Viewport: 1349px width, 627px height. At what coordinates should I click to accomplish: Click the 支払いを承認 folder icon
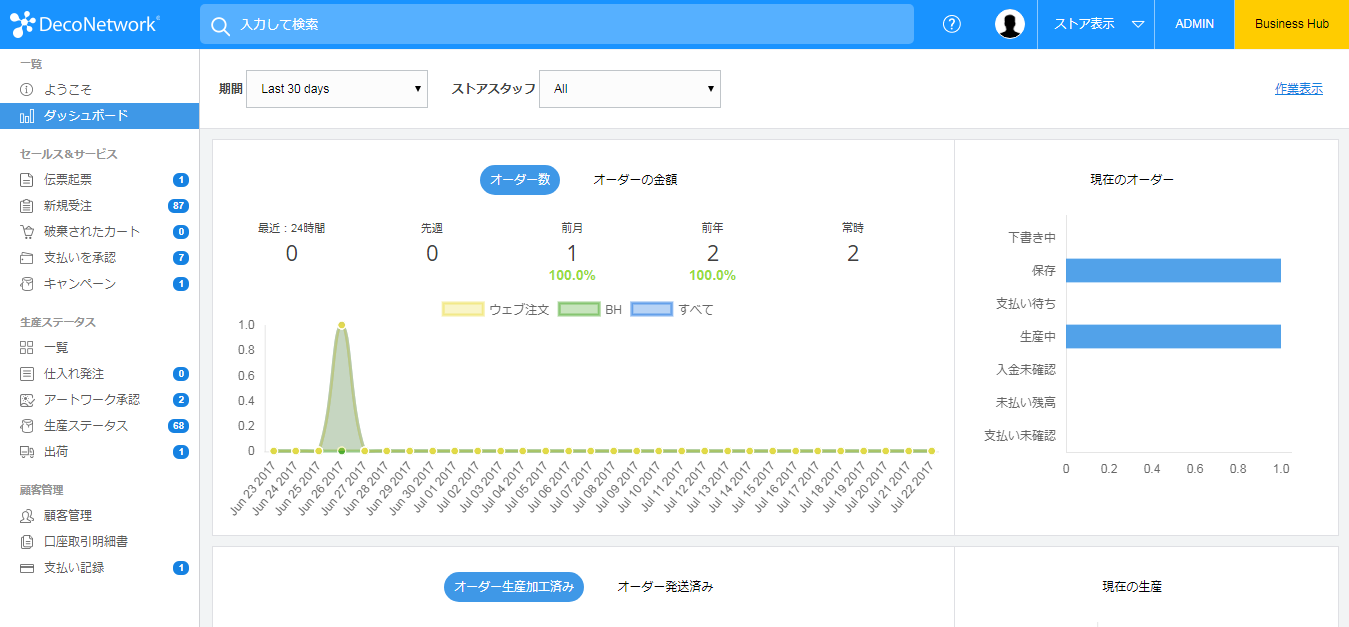coord(27,258)
